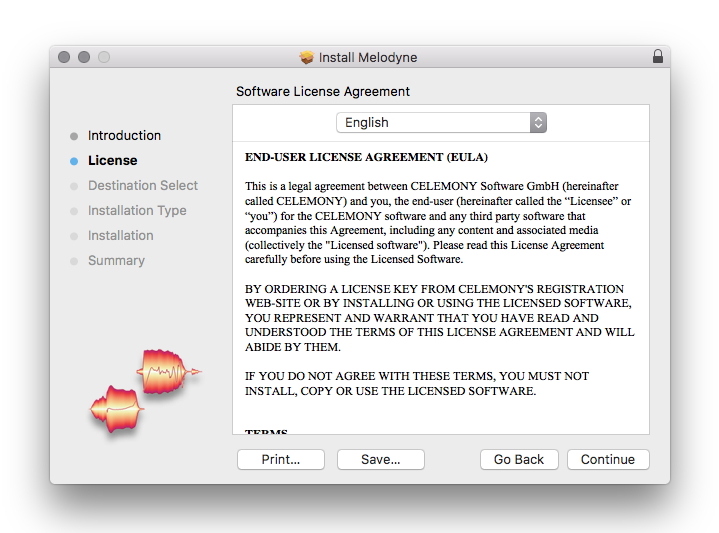
Task: Click 'Install Melodyne' window title text
Action: pos(368,57)
